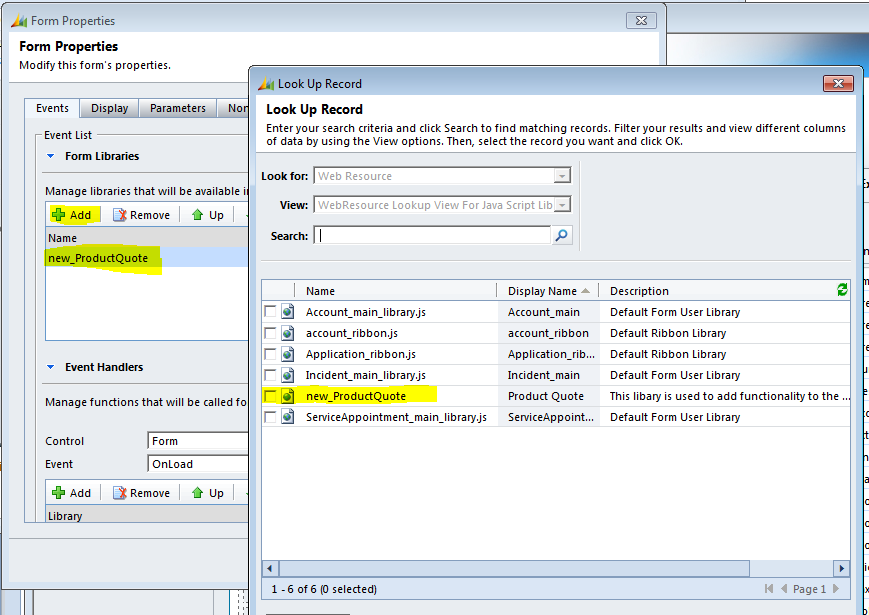Open the Parameters tab
Image resolution: width=869 pixels, height=615 pixels.
(178, 109)
